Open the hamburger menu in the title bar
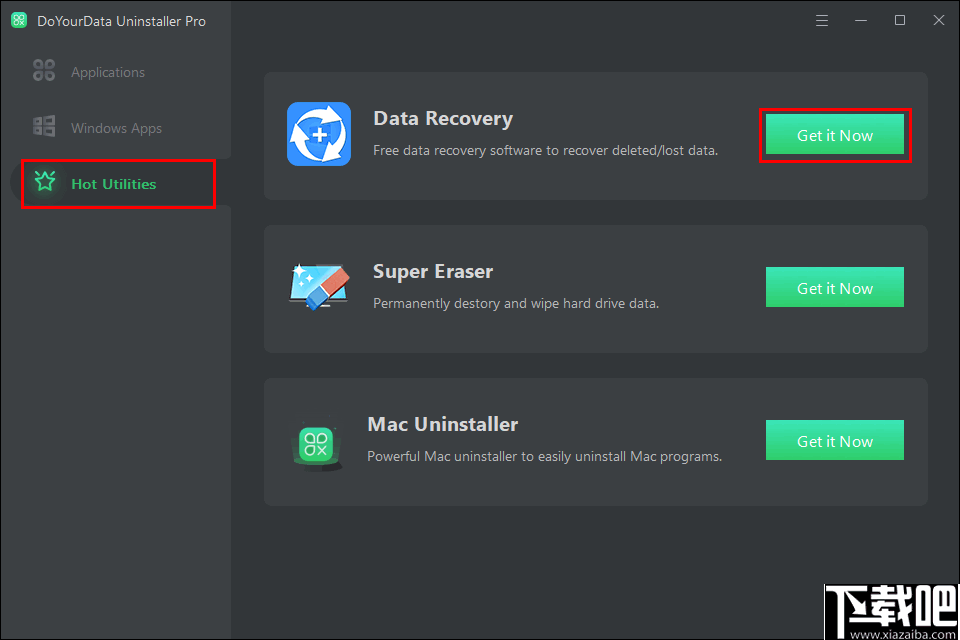The height and width of the screenshot is (640, 960). pyautogui.click(x=822, y=19)
